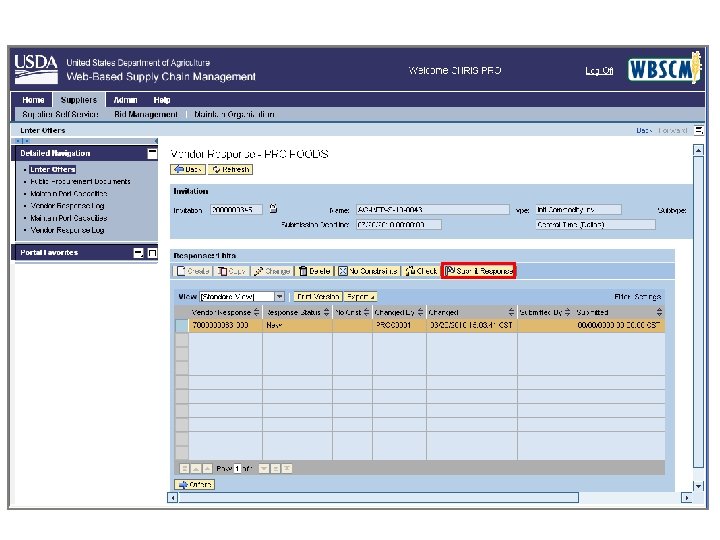Image resolution: width=720 pixels, height=540 pixels.
Task: Sort by Changed By column arrows
Action: click(420, 312)
